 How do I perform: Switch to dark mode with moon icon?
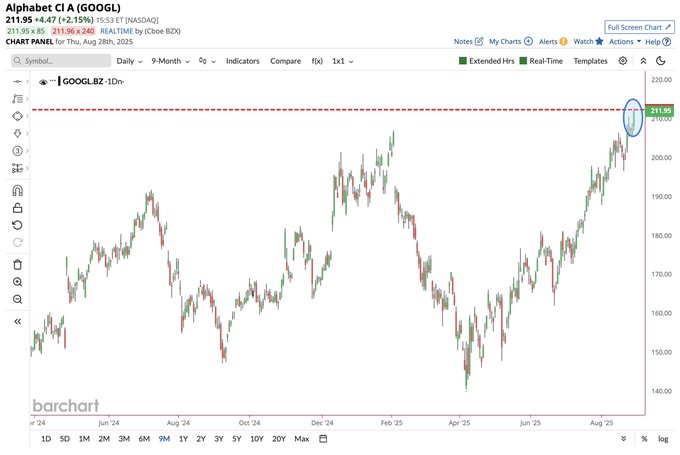point(661,61)
